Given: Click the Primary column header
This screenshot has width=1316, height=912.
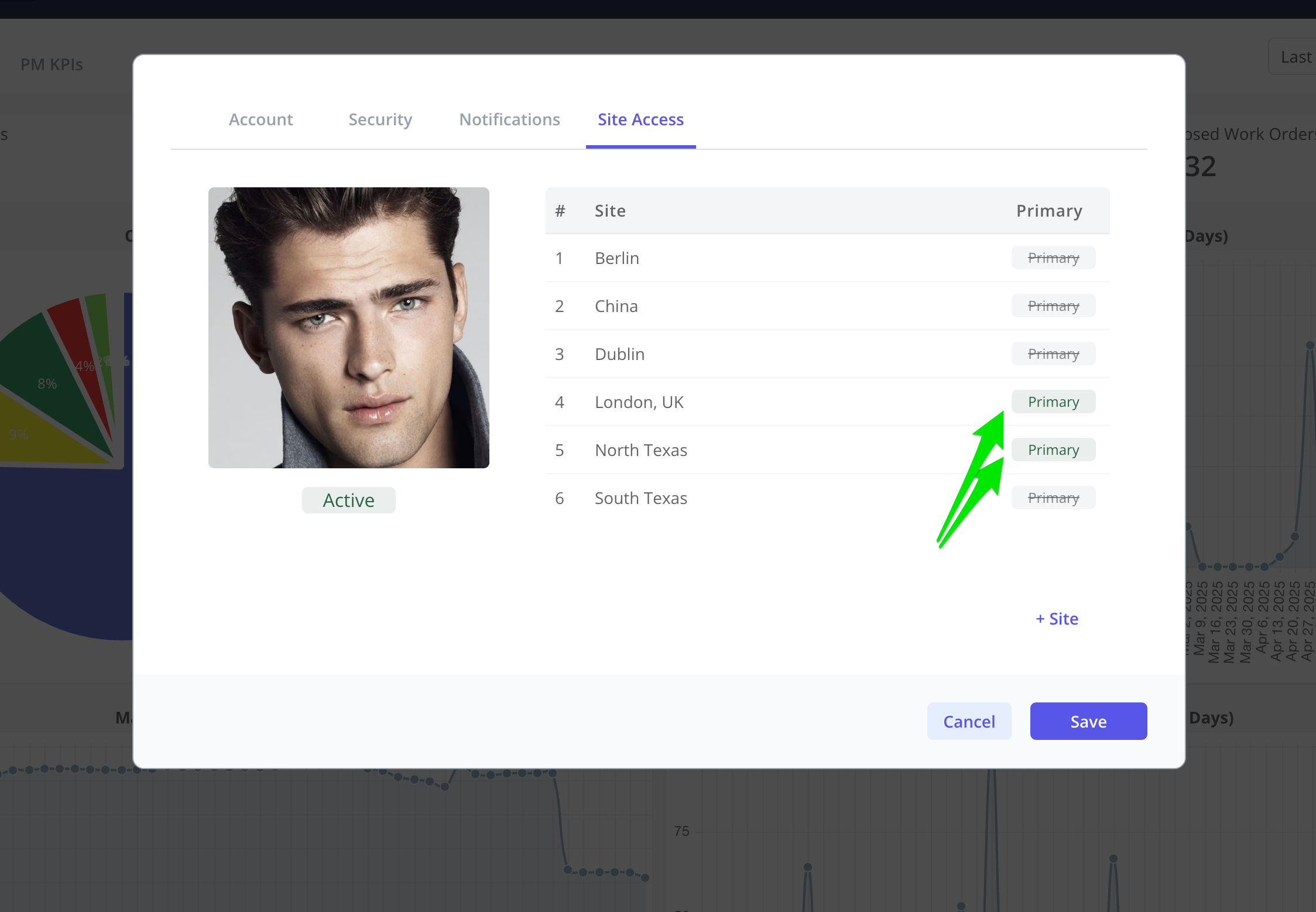Looking at the screenshot, I should [1049, 211].
